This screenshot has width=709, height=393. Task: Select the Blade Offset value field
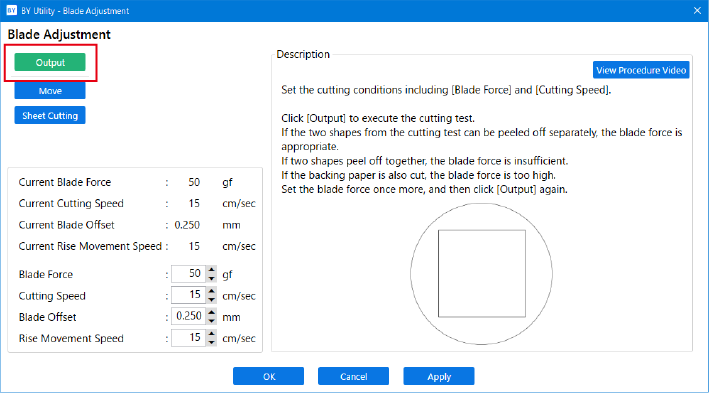189,316
